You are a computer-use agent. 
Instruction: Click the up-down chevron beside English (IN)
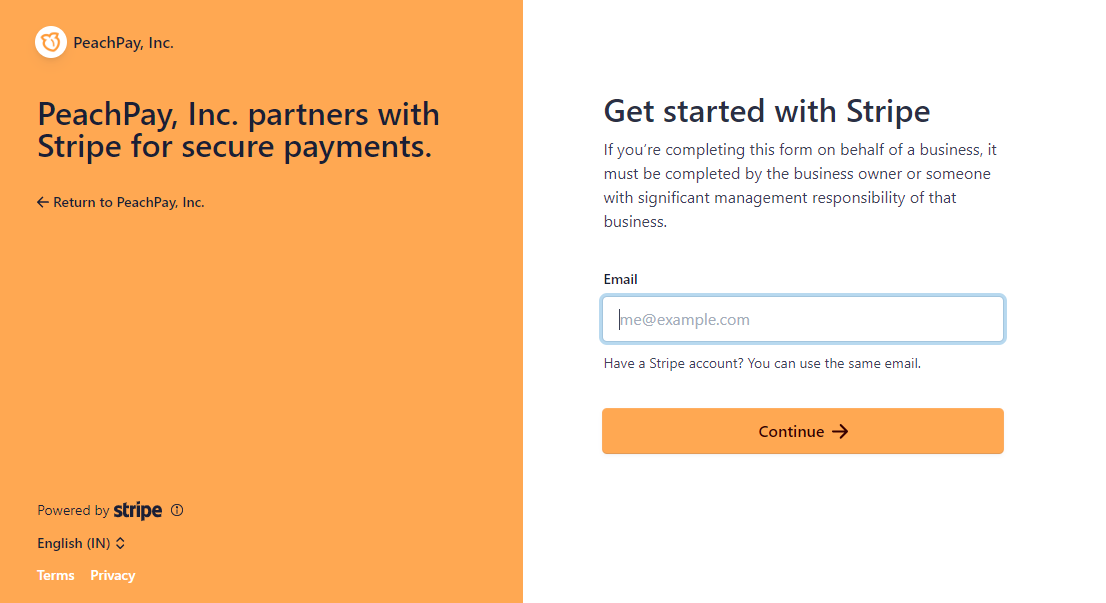tap(121, 543)
